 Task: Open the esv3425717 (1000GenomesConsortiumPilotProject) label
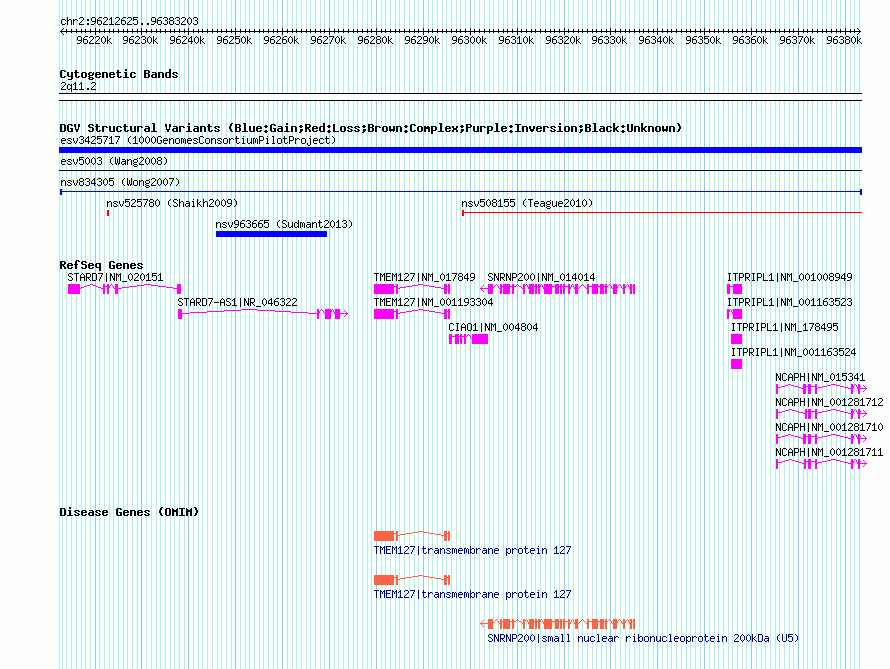click(198, 140)
